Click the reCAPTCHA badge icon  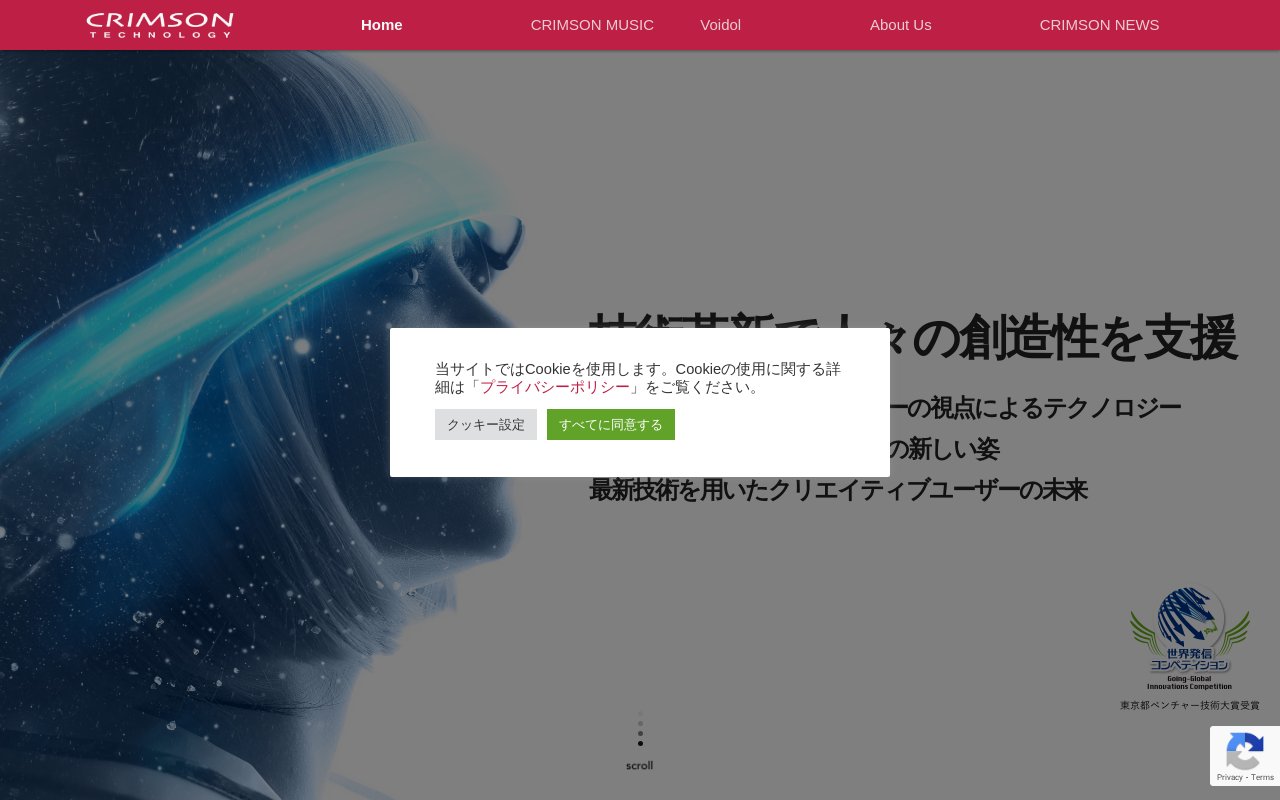[1244, 749]
